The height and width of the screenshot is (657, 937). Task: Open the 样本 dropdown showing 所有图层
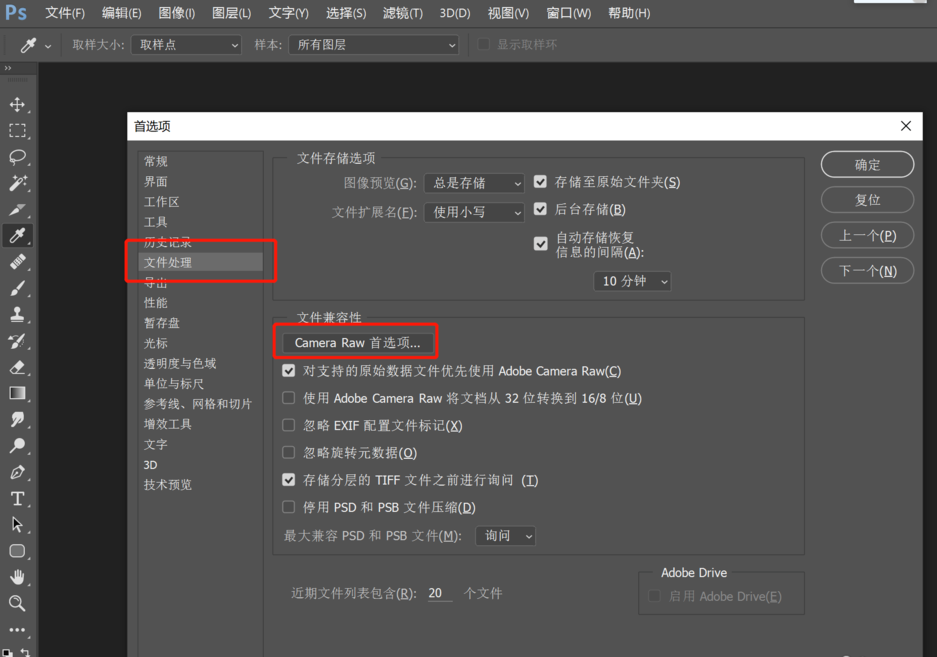373,45
